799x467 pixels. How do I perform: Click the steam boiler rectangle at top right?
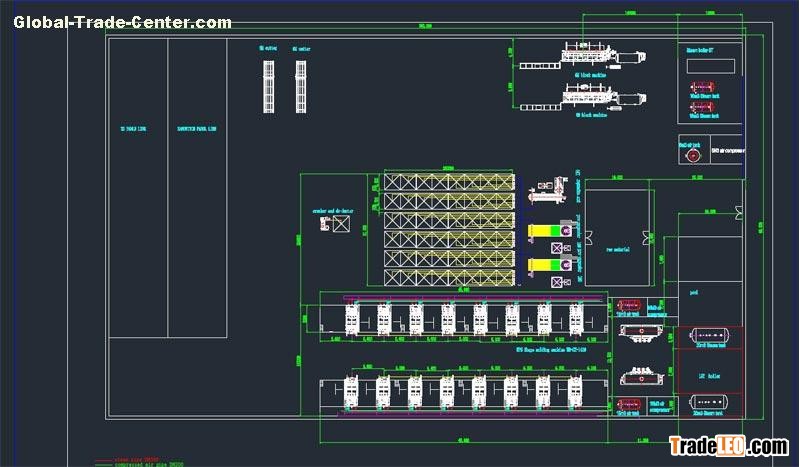tap(711, 66)
